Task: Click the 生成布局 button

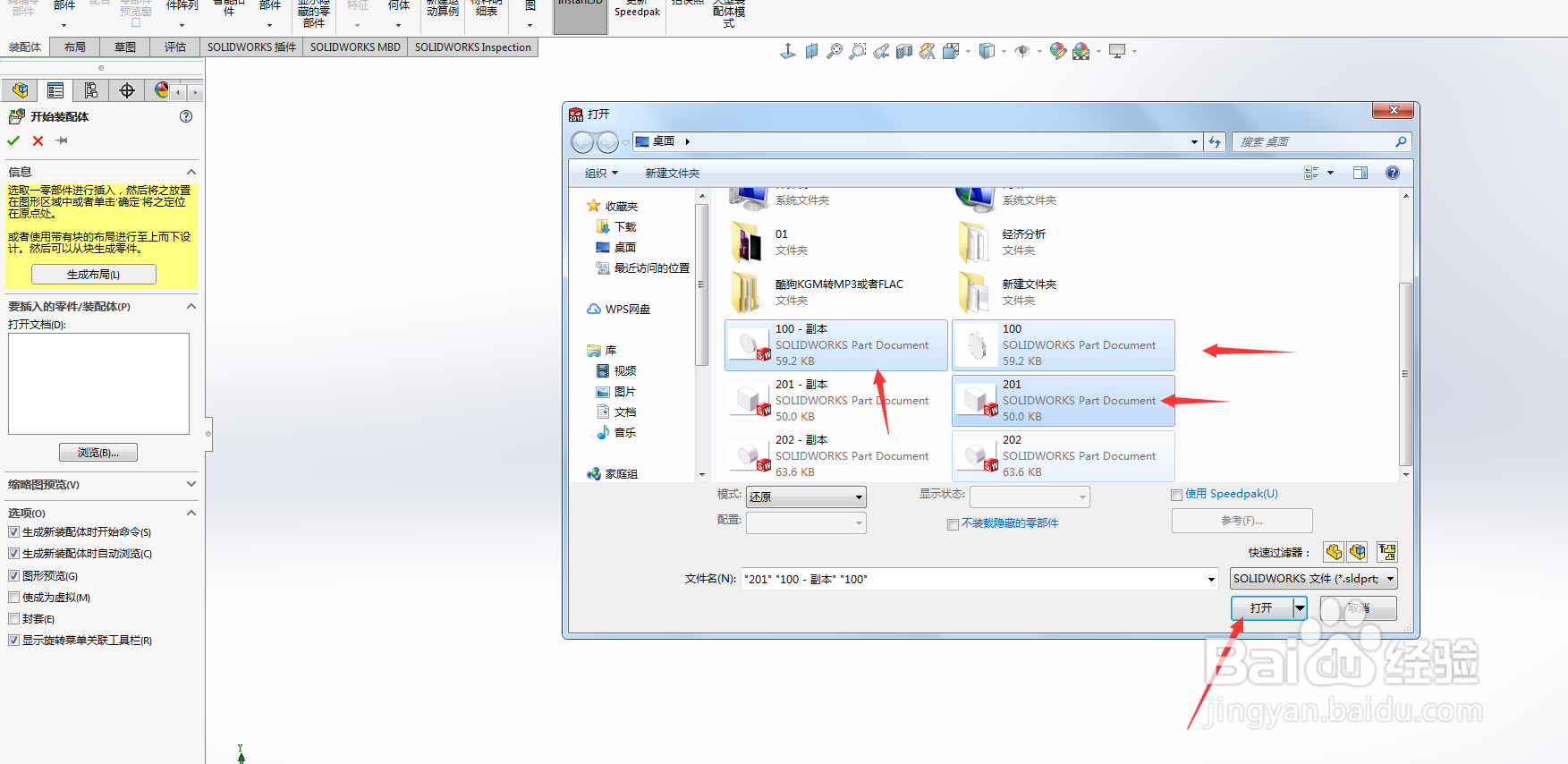Action: 94,275
